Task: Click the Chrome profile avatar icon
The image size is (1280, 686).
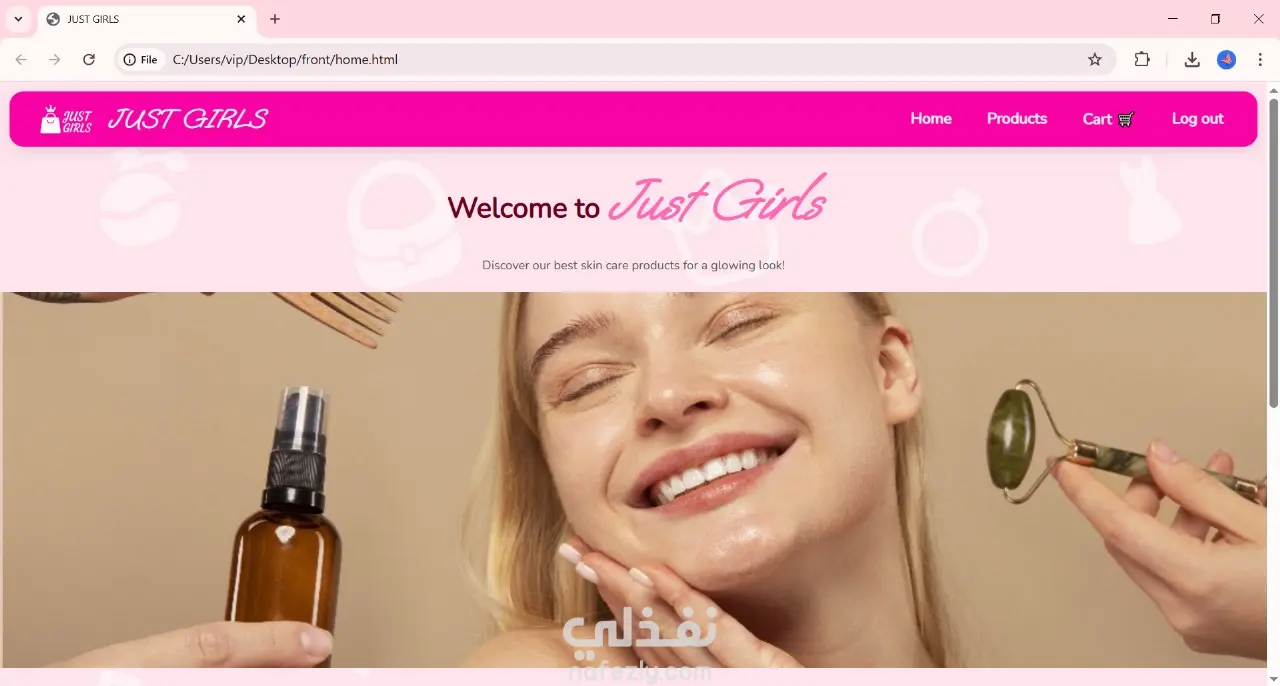Action: [x=1226, y=60]
